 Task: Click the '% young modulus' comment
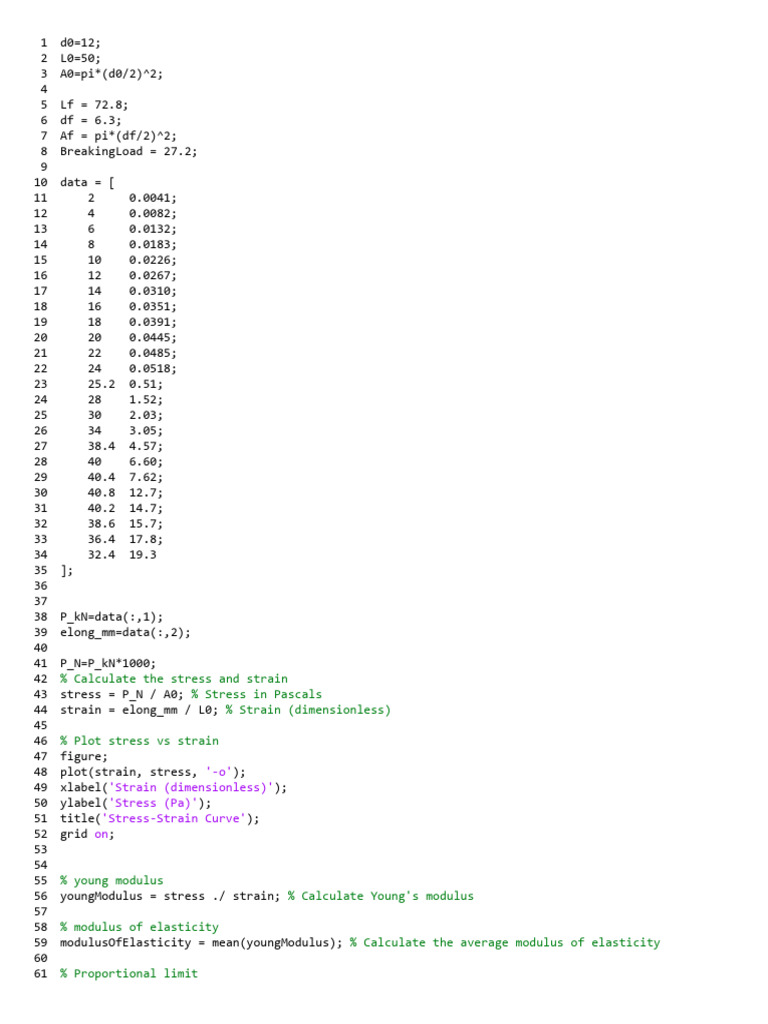point(111,881)
